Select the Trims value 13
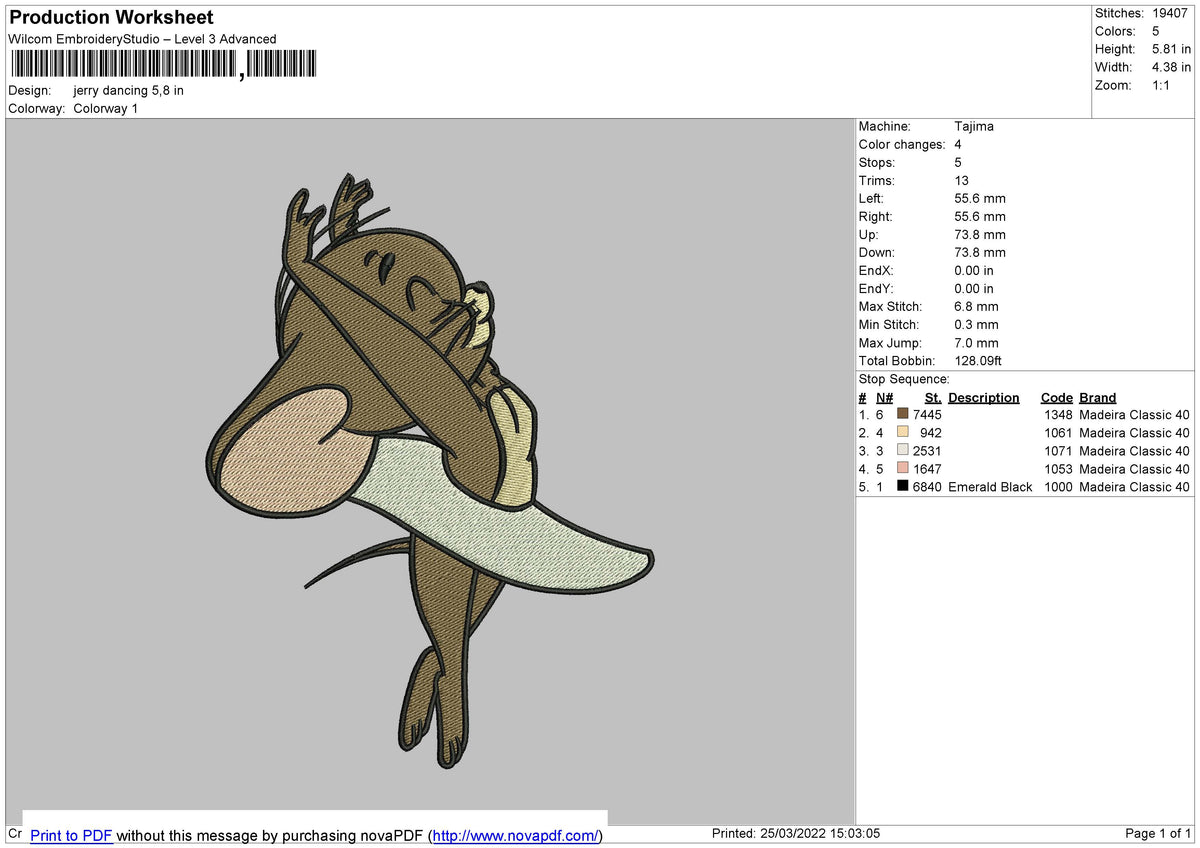 pos(961,181)
